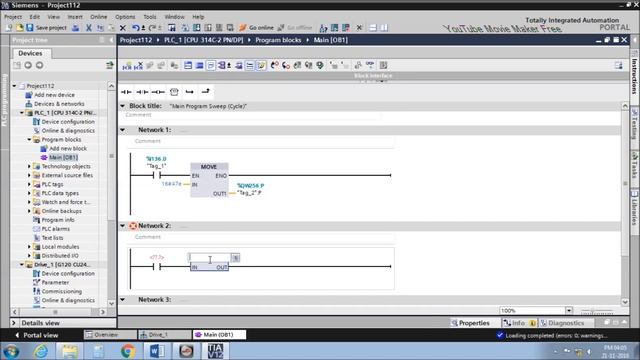
Task: Collapse the PLC_1 tree node
Action: click(x=22, y=113)
